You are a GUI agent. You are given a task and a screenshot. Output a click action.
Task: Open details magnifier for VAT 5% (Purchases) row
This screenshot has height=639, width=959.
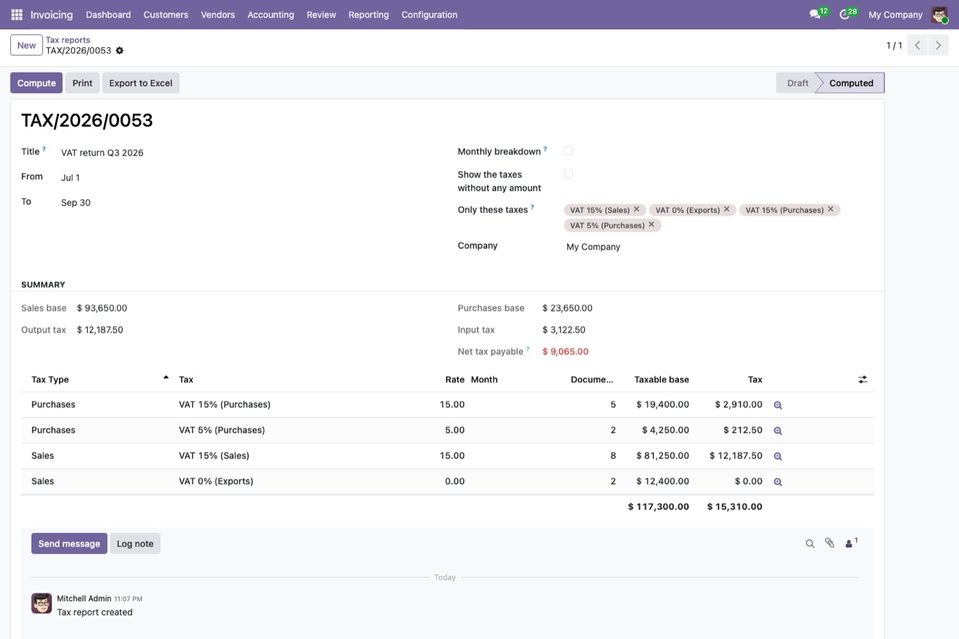(778, 430)
